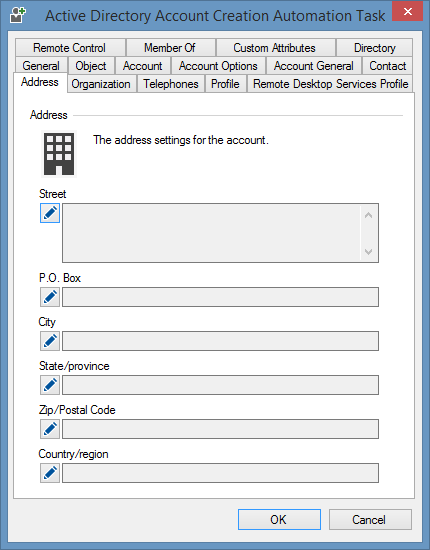This screenshot has width=430, height=550.
Task: Click inside the City text field
Action: pyautogui.click(x=220, y=341)
